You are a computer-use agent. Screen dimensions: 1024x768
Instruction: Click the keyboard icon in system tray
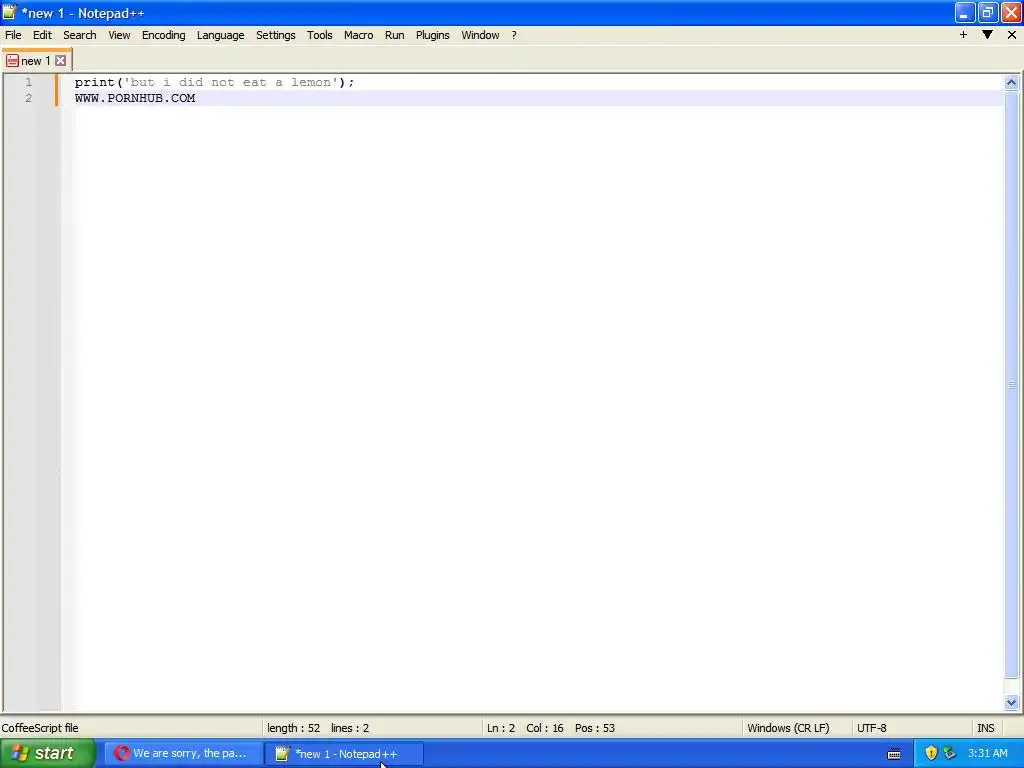[x=894, y=754]
